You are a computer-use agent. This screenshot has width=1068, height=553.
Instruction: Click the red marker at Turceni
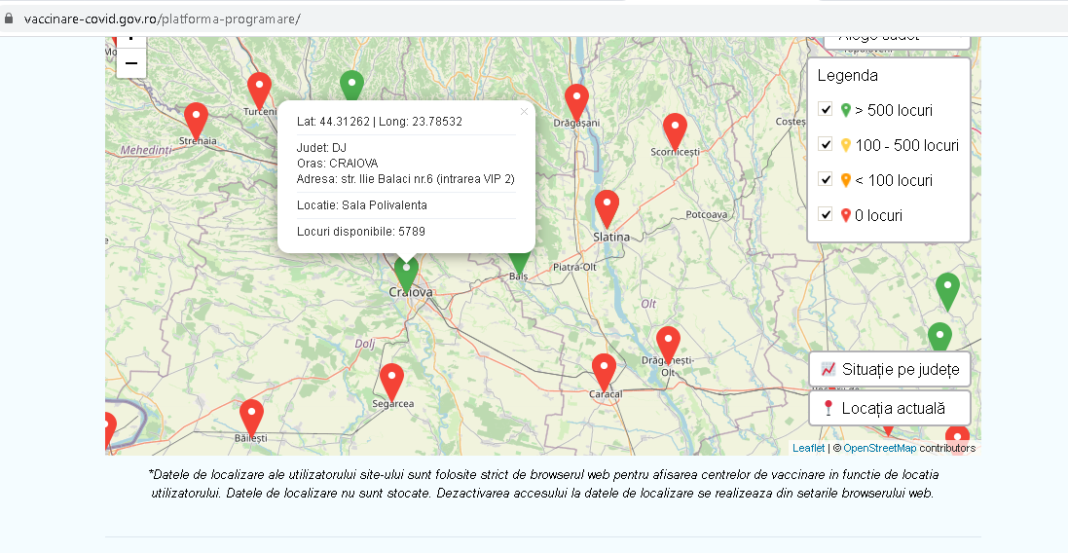(259, 89)
